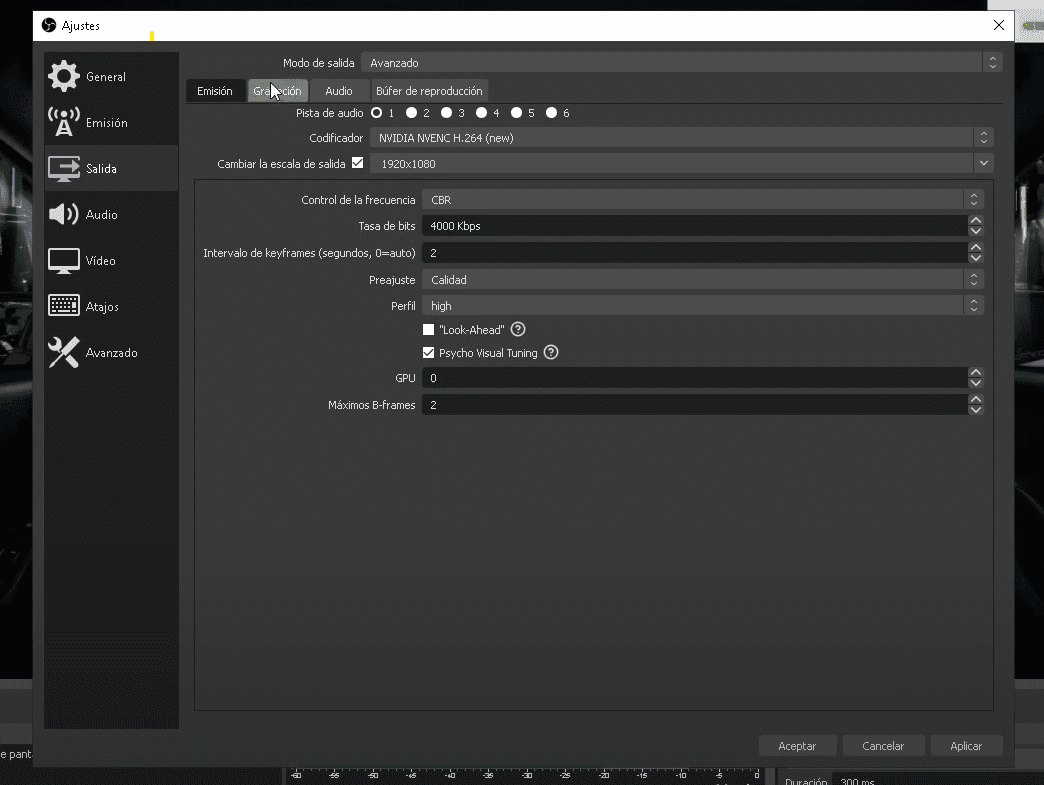The height and width of the screenshot is (785, 1044).
Task: Open the General settings gear icon
Action: click(x=64, y=77)
